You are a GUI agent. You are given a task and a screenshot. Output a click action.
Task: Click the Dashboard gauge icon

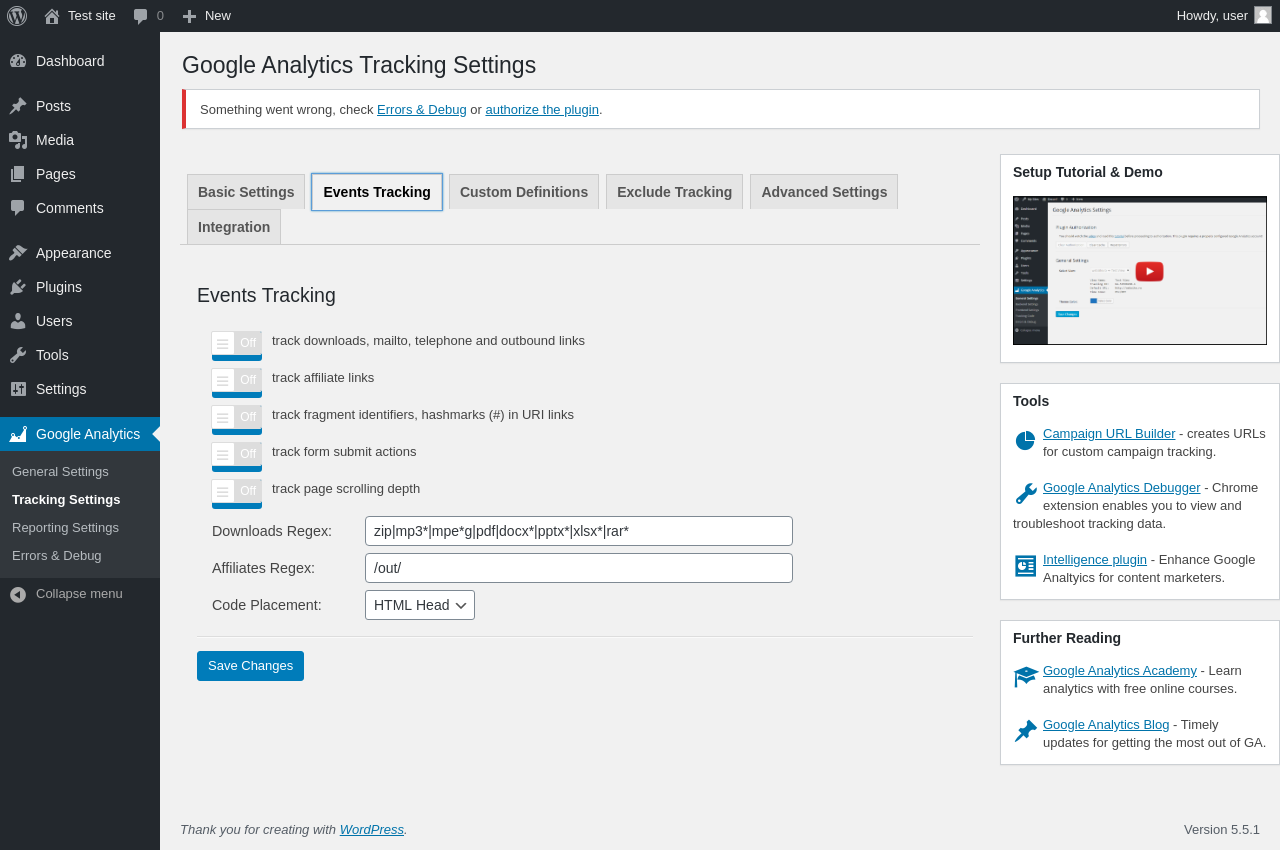pyautogui.click(x=18, y=61)
